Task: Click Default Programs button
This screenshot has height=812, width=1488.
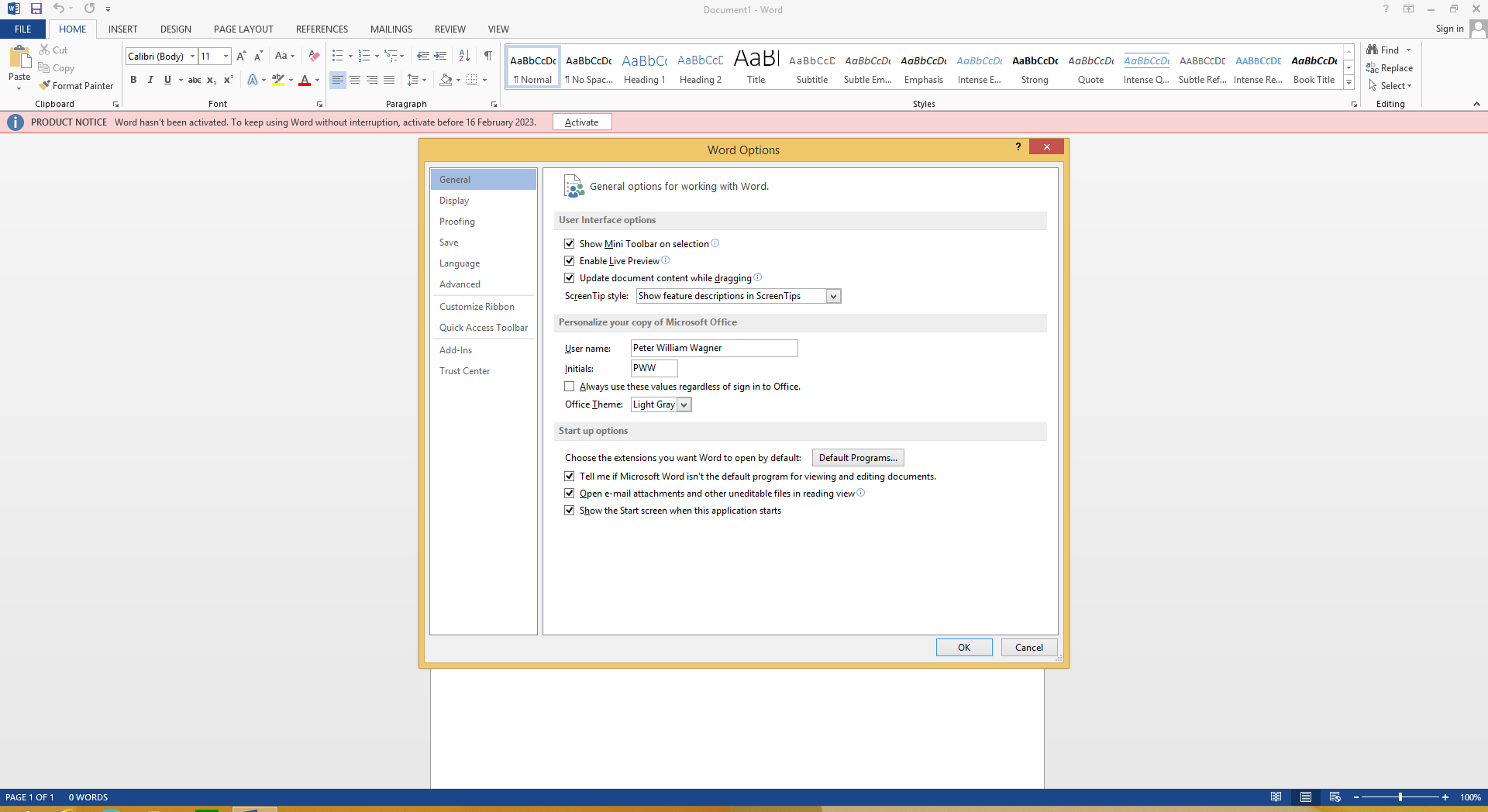Action: pos(858,458)
